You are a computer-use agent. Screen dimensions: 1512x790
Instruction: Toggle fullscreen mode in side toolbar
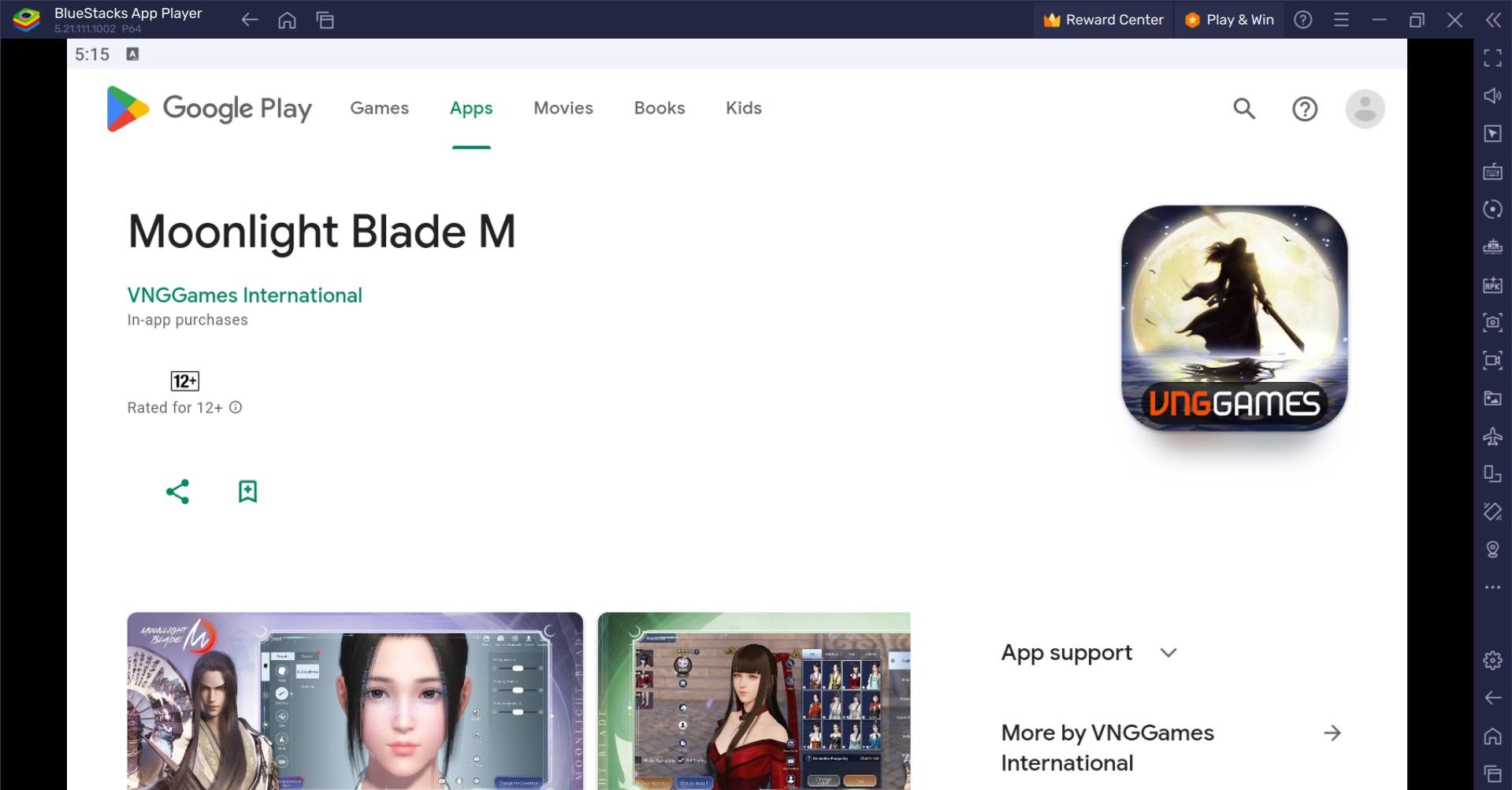pos(1492,57)
